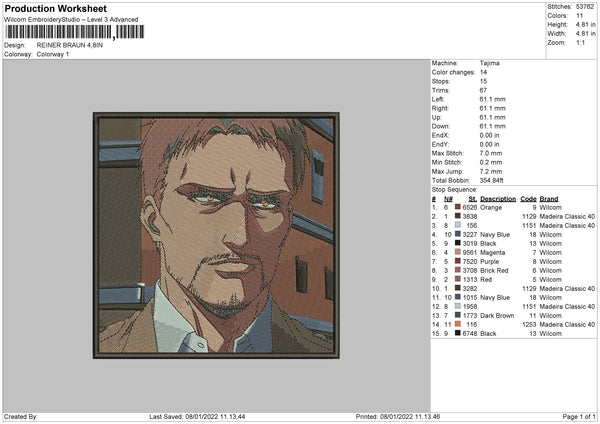Screen dimensions: 600x424
Task: Click the 'N#' column header
Action: coord(448,199)
